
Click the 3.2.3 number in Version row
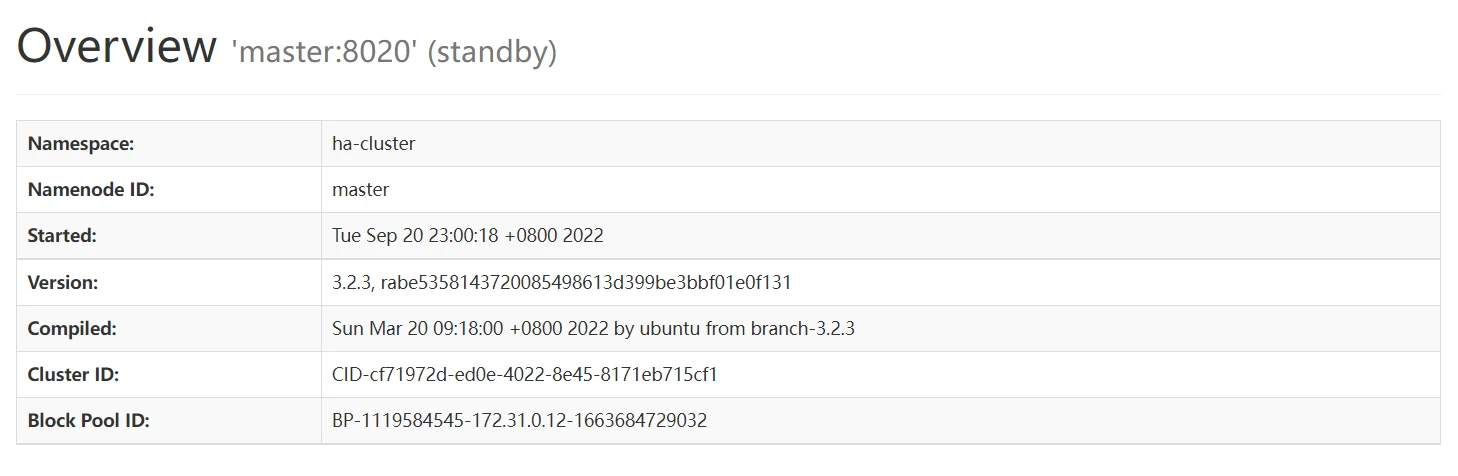(x=350, y=282)
